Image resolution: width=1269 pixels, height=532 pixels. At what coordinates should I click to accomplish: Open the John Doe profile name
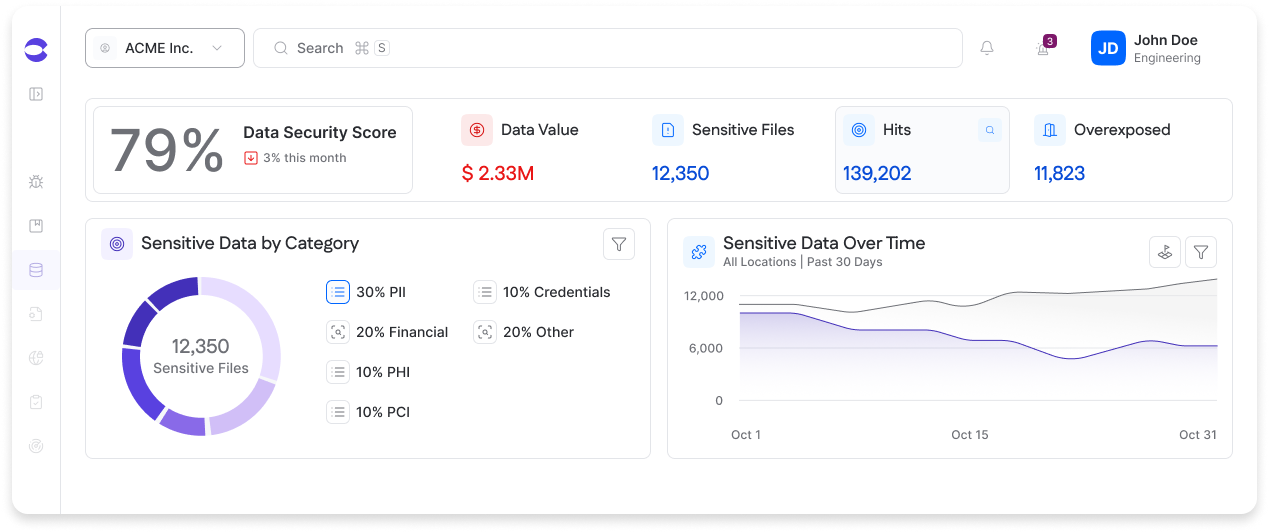(1166, 40)
